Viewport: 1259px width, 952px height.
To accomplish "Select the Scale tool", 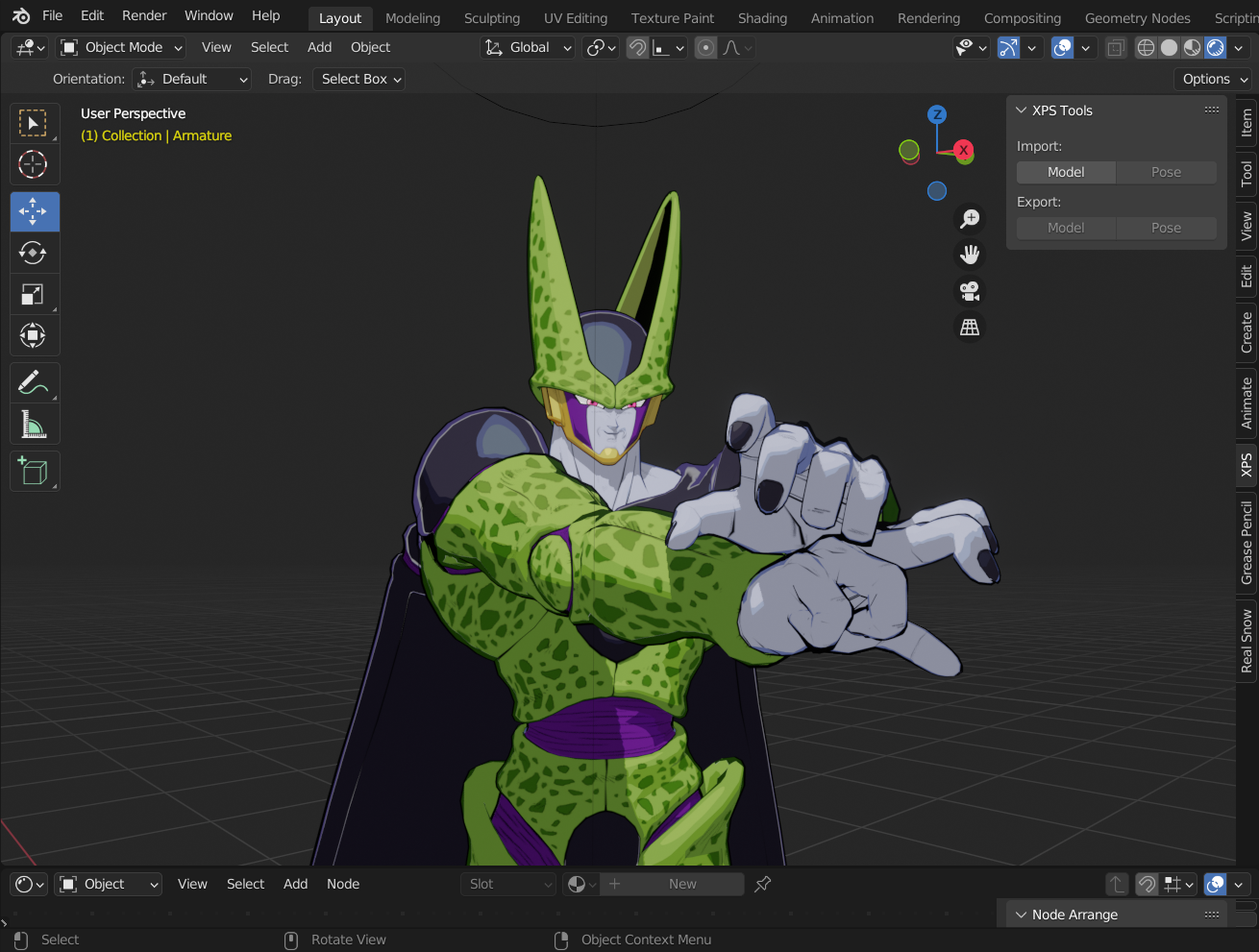I will 35,294.
